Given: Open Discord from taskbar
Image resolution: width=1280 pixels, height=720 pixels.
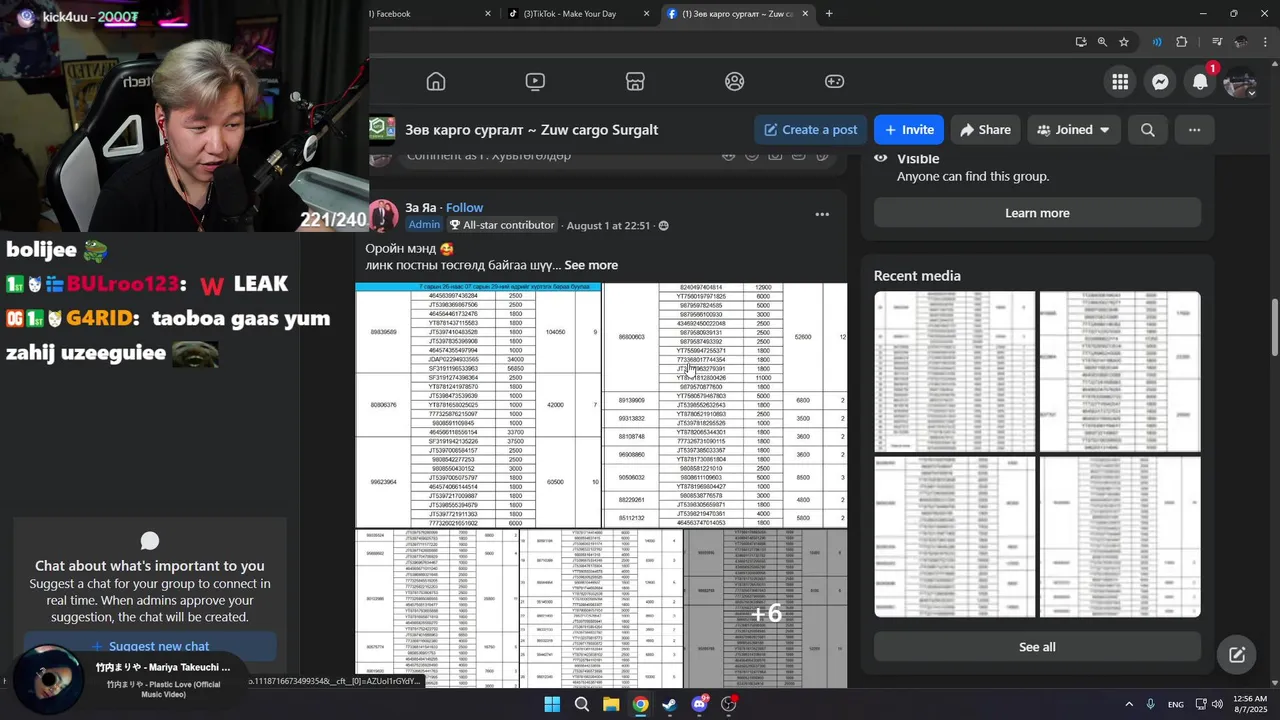Looking at the screenshot, I should (x=699, y=704).
